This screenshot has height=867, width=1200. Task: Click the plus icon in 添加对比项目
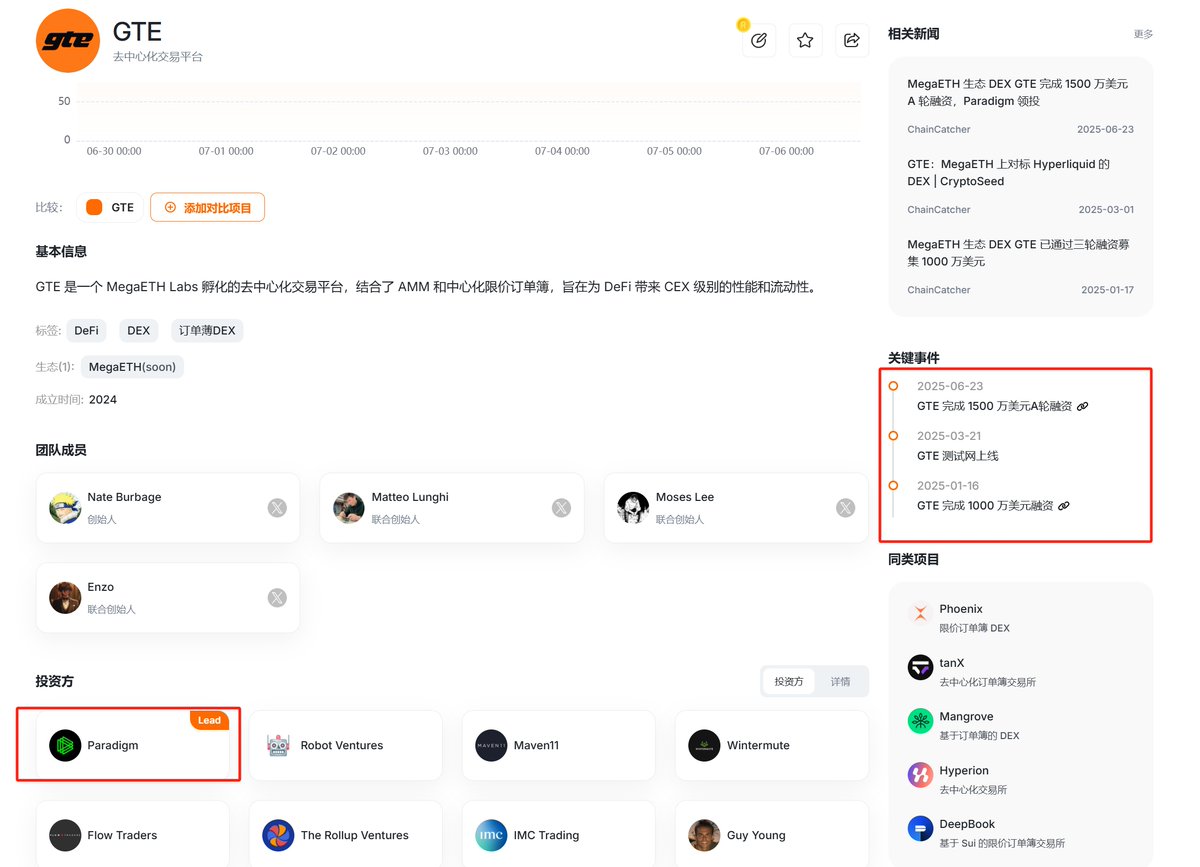pyautogui.click(x=170, y=208)
